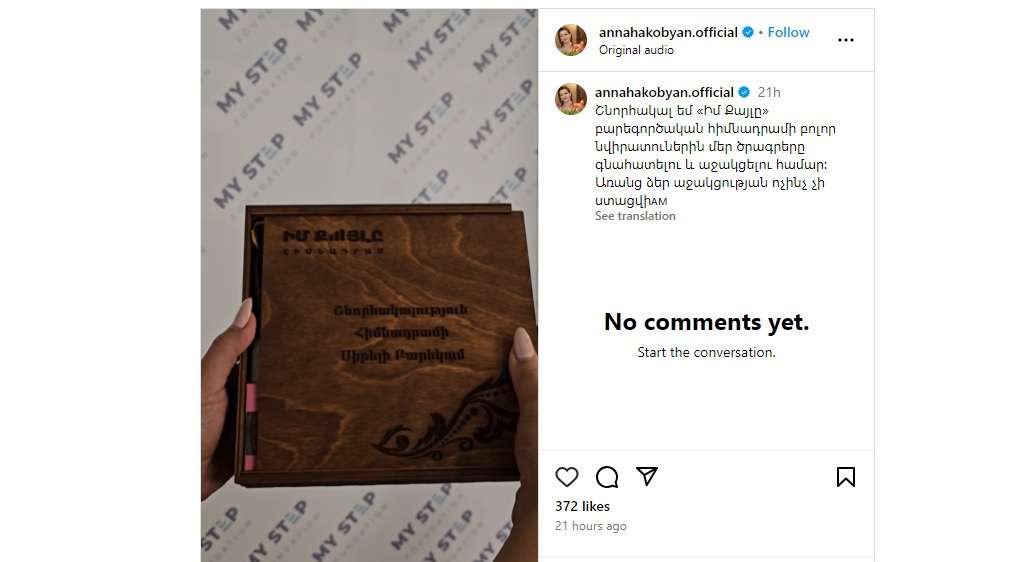Like the post with the heart icon
This screenshot has width=1020, height=562.
click(567, 477)
